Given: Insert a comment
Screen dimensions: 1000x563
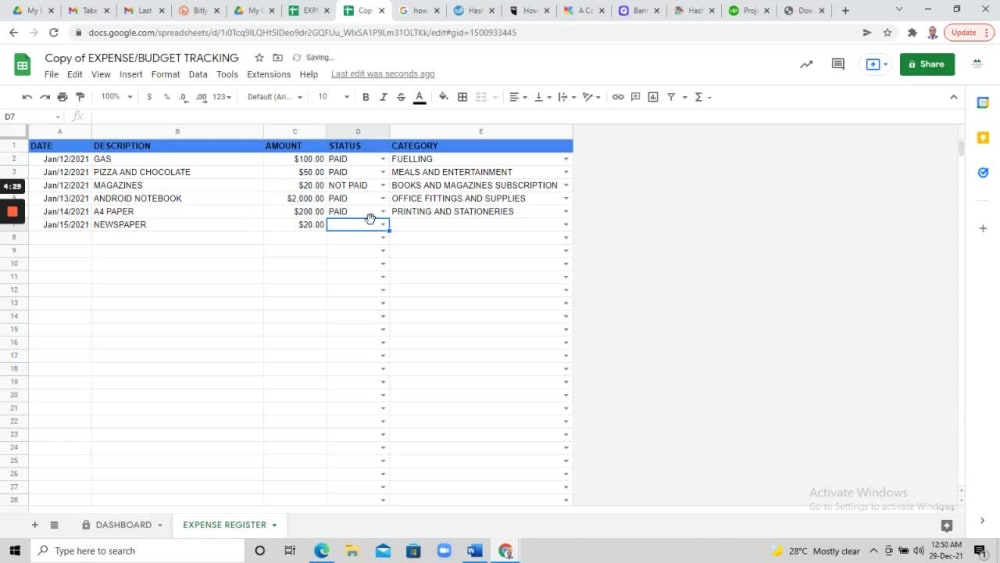Looking at the screenshot, I should (635, 97).
